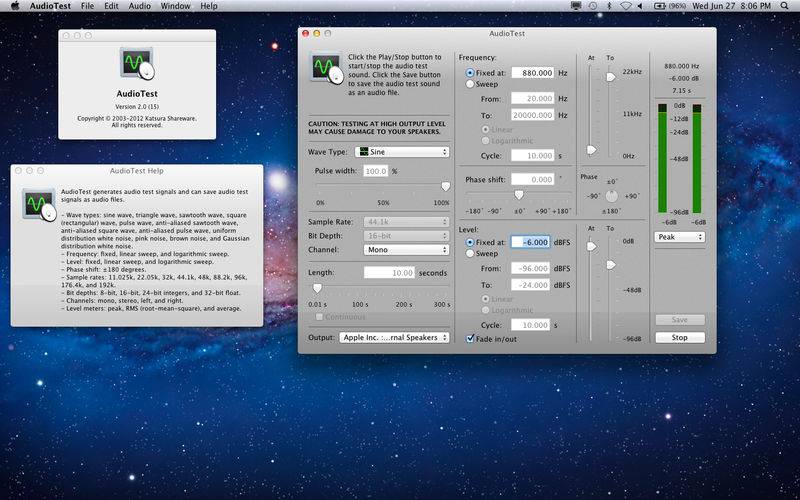Select the Level Sweep radio button

coord(470,254)
